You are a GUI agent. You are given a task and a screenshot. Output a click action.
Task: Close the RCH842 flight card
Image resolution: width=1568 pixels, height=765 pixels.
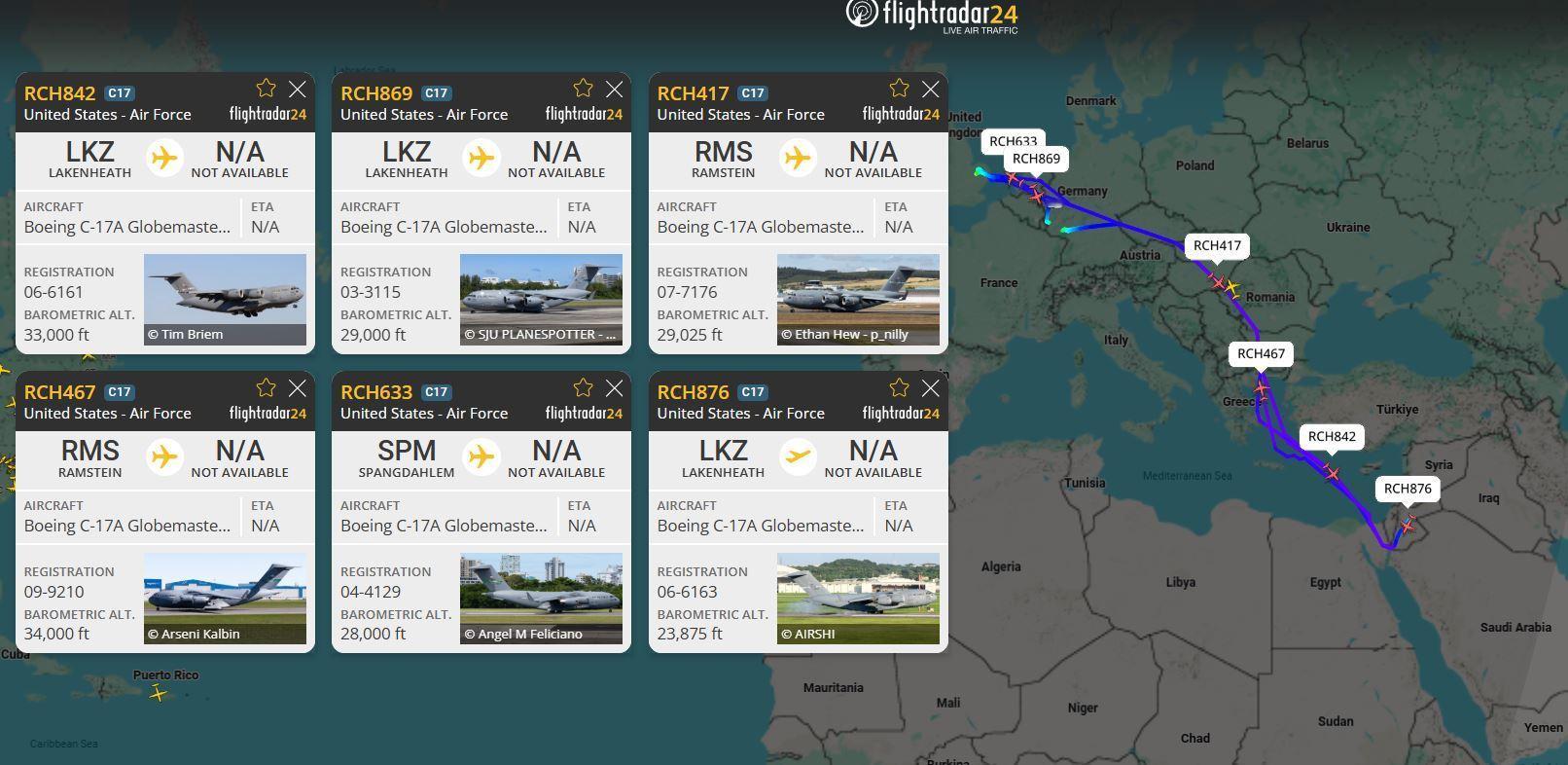point(298,90)
